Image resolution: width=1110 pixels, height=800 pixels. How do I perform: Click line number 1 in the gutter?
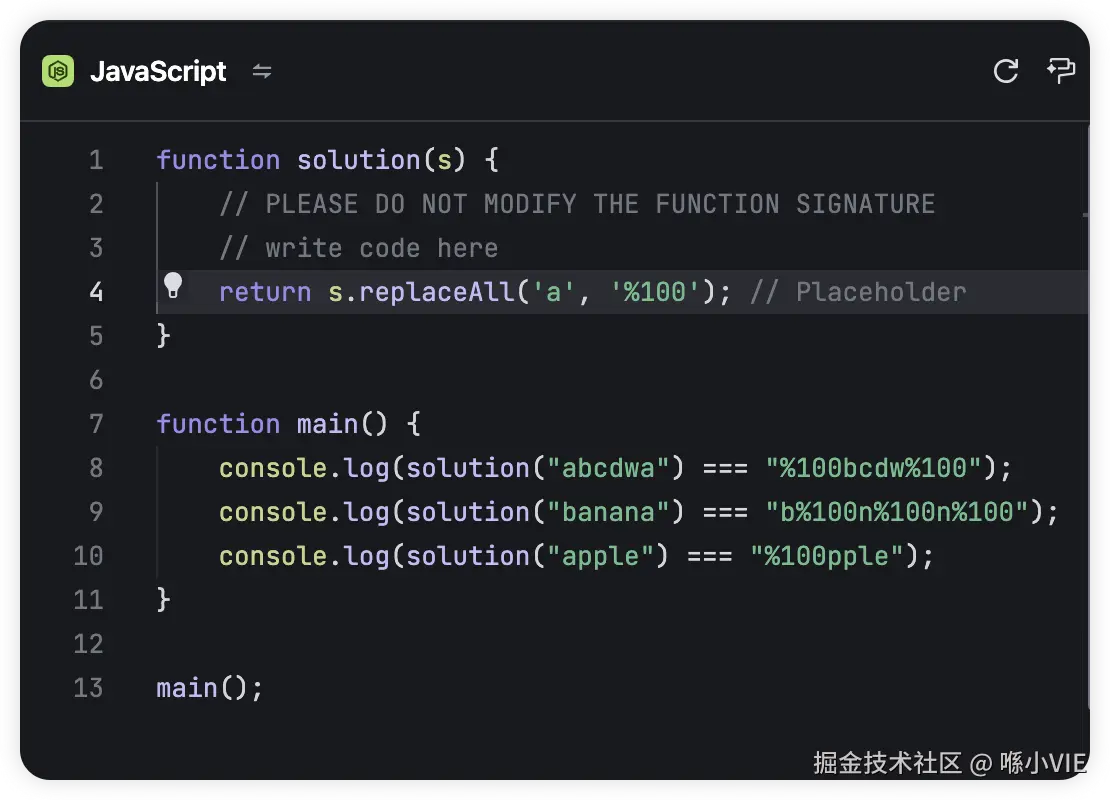pyautogui.click(x=96, y=160)
